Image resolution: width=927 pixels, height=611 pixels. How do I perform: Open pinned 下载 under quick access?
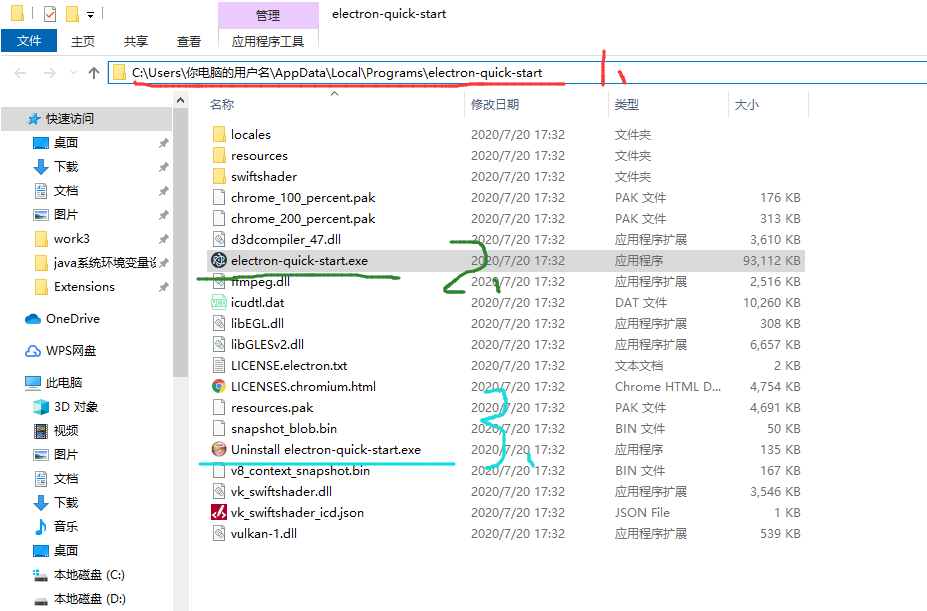66,167
